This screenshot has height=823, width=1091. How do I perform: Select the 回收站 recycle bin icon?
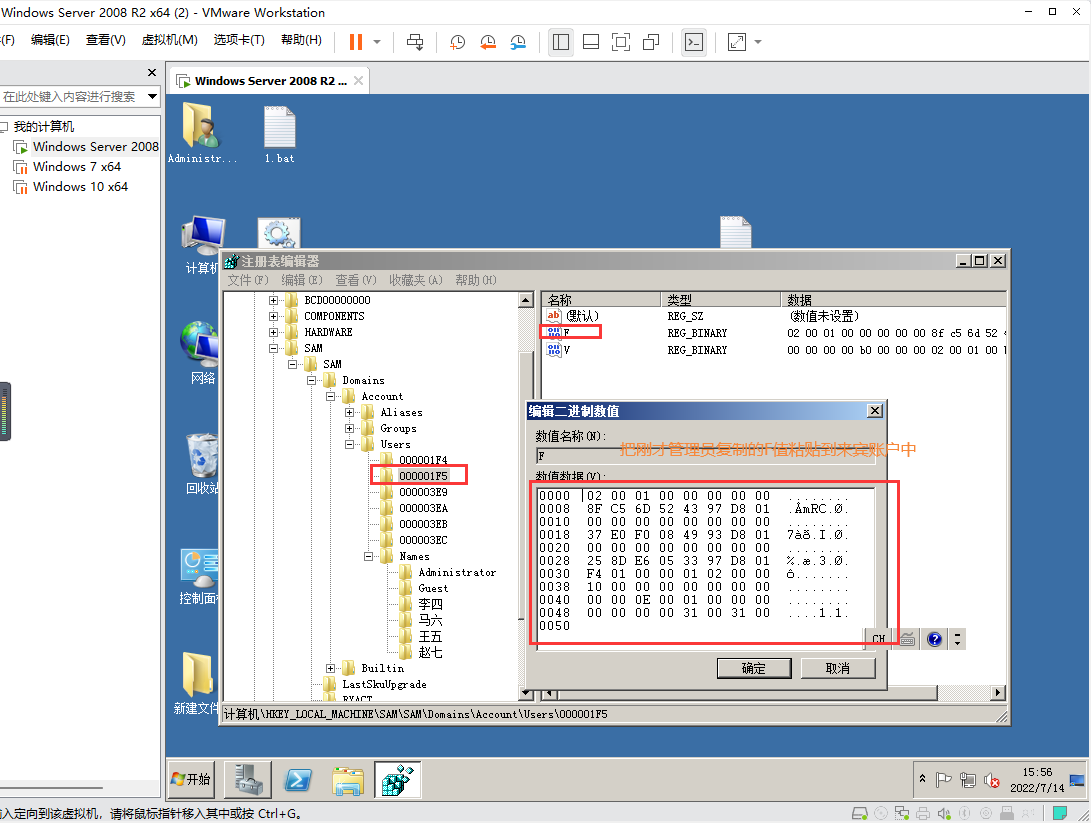pyautogui.click(x=202, y=463)
